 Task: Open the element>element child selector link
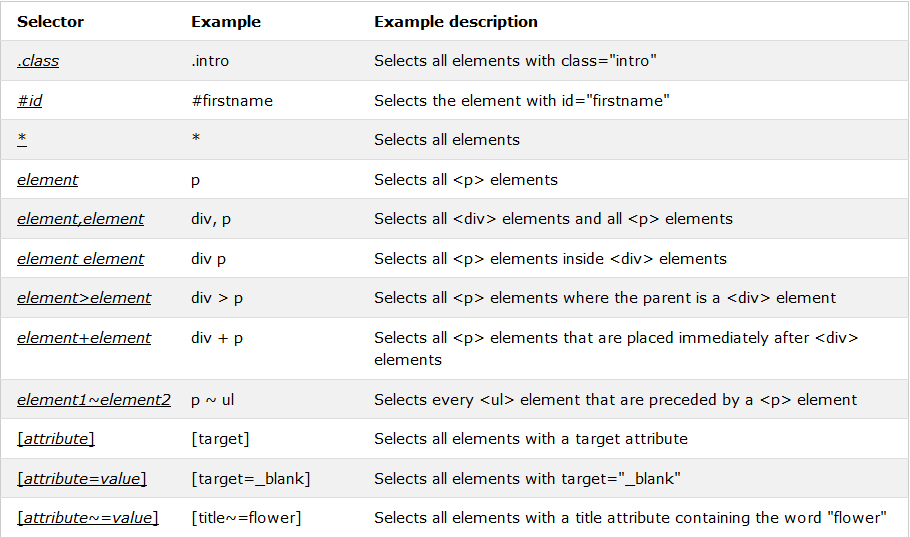pos(84,298)
